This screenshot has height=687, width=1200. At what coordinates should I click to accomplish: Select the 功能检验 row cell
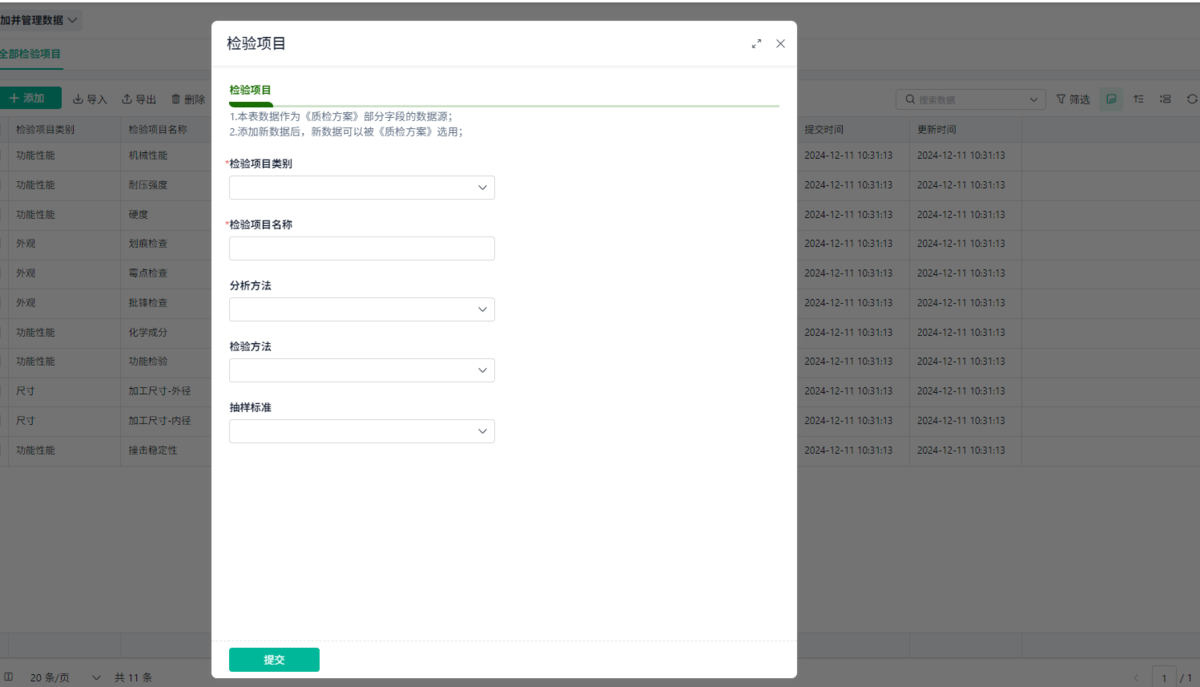(x=148, y=362)
